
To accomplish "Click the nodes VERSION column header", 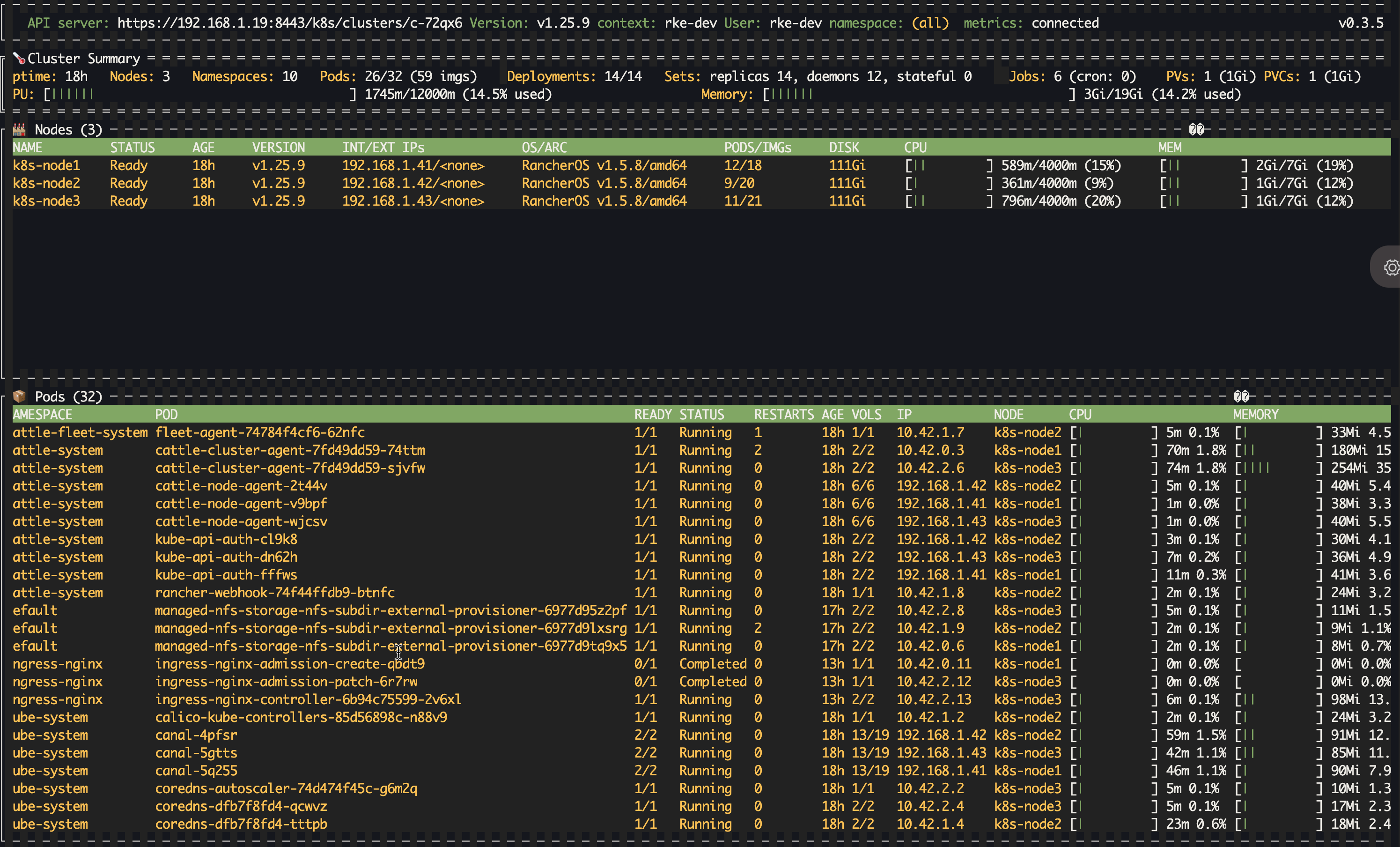I will (279, 148).
